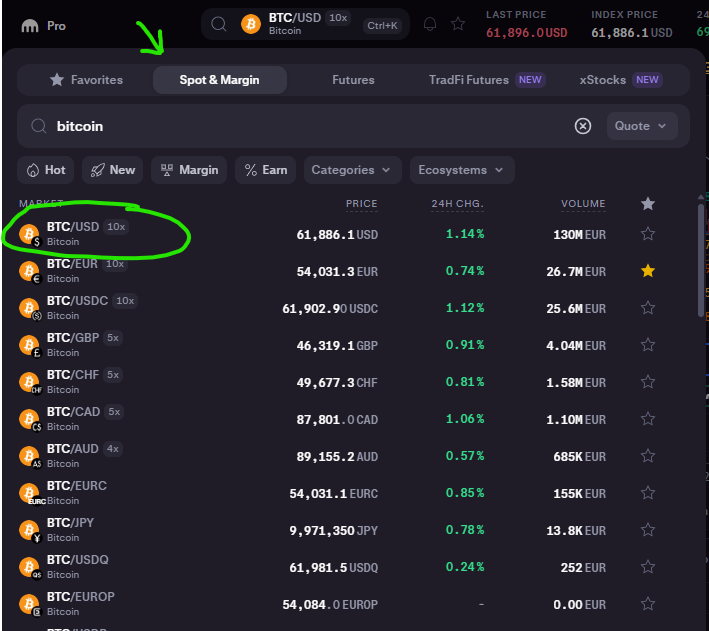Click the BTC/CAD row coin icon
Screen dimensions: 709x631
[x=30, y=420]
